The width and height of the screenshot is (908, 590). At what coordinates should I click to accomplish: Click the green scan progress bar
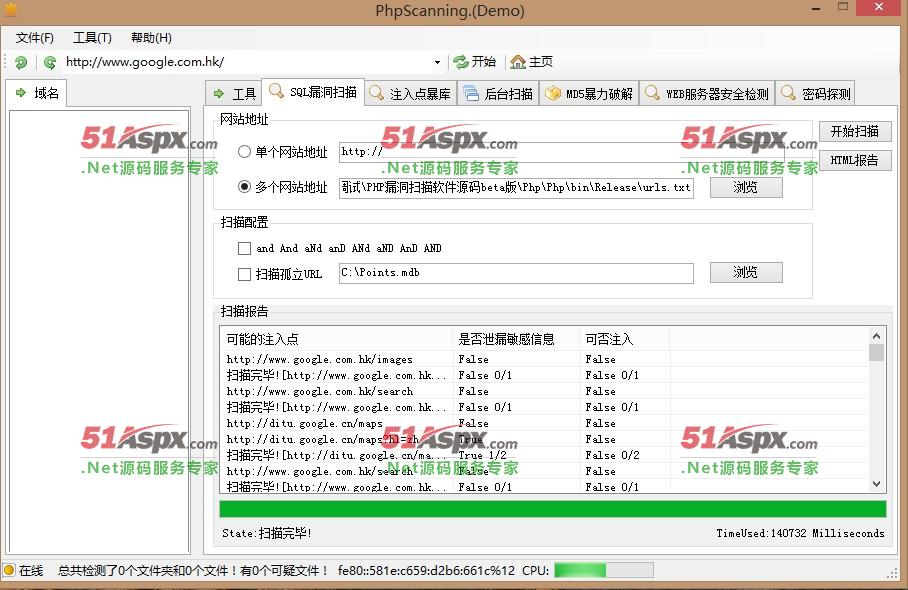pyautogui.click(x=552, y=509)
